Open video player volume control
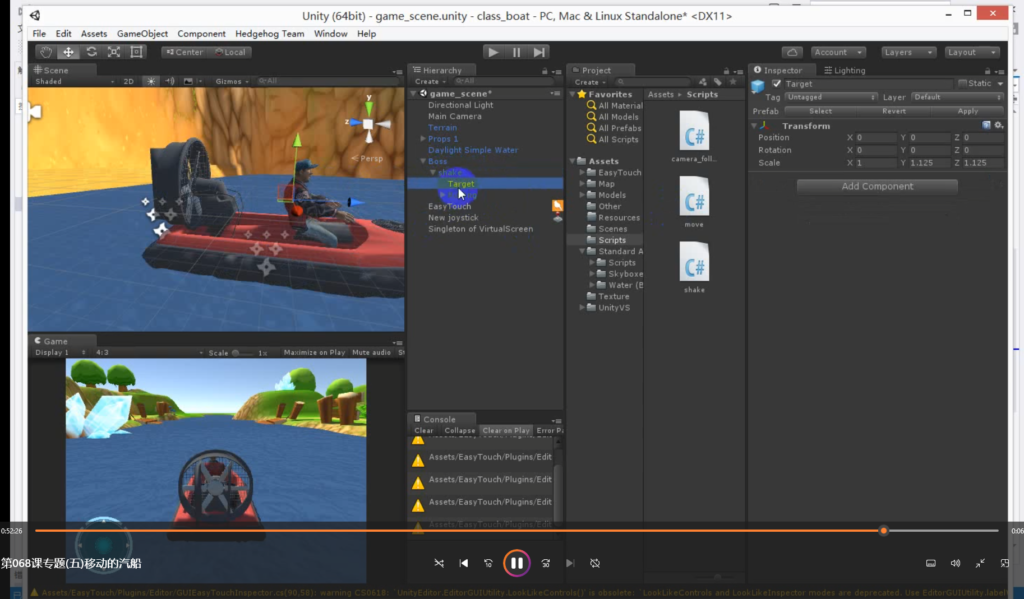 955,563
